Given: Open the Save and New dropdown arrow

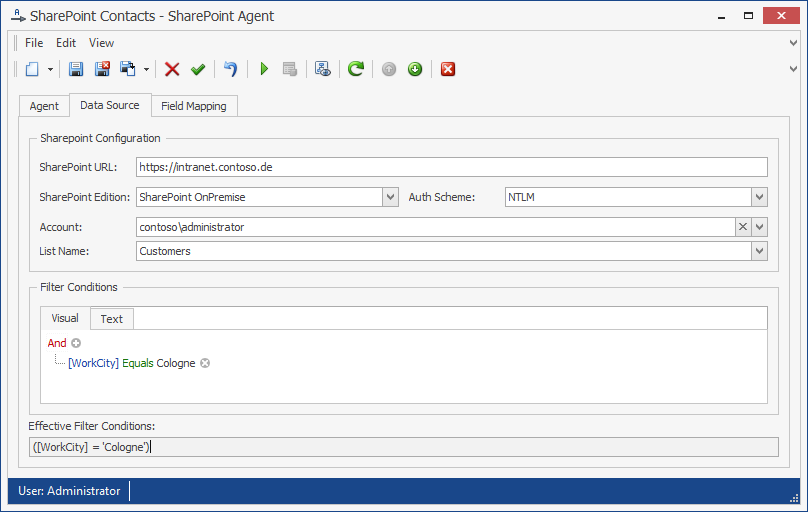Looking at the screenshot, I should (146, 69).
